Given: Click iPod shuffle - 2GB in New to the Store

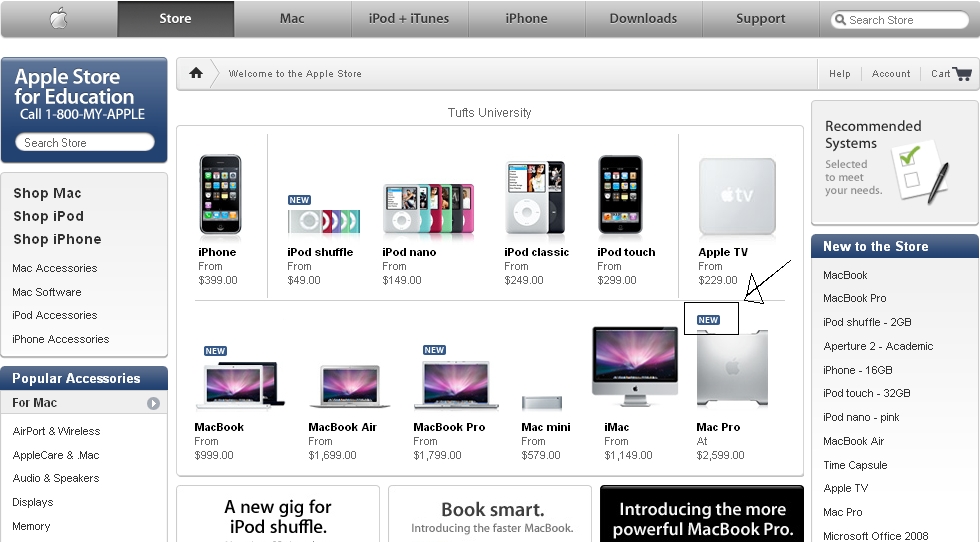Looking at the screenshot, I should (867, 322).
